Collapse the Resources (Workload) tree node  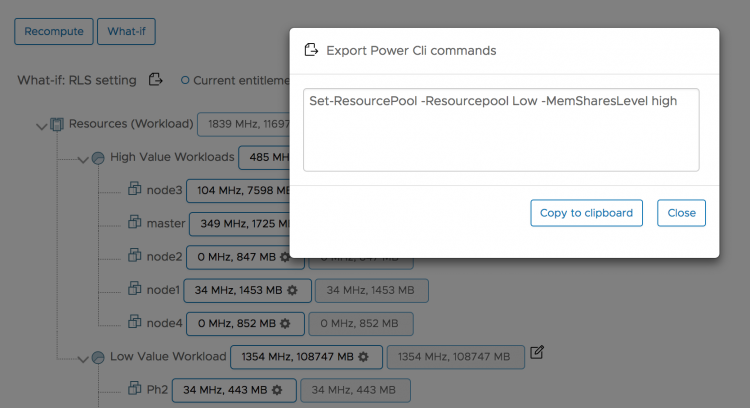point(41,125)
